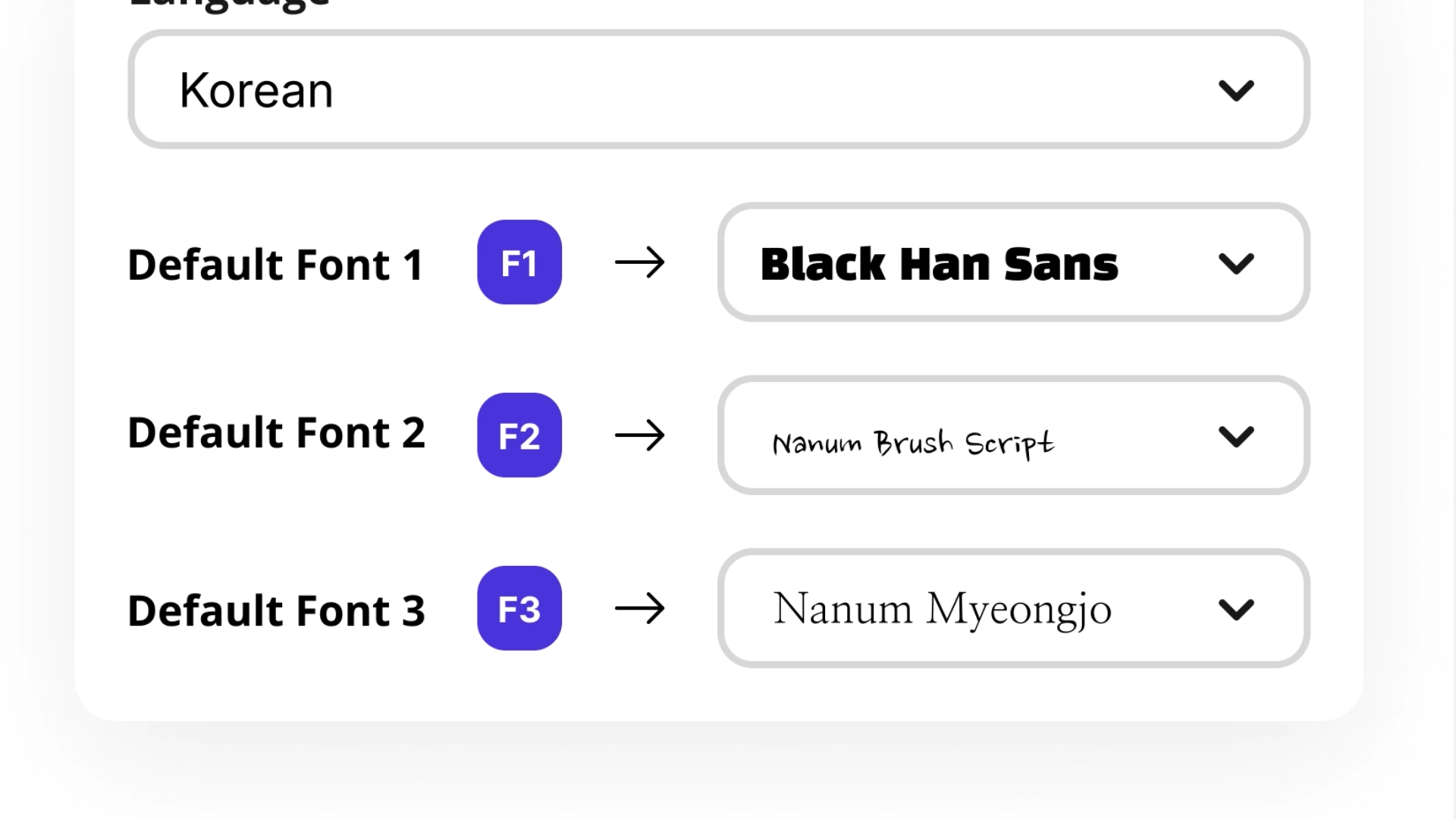Screen dimensions: 1456x819
Task: Expand the chevron beside Nanum Myeongjo
Action: [x=1236, y=610]
